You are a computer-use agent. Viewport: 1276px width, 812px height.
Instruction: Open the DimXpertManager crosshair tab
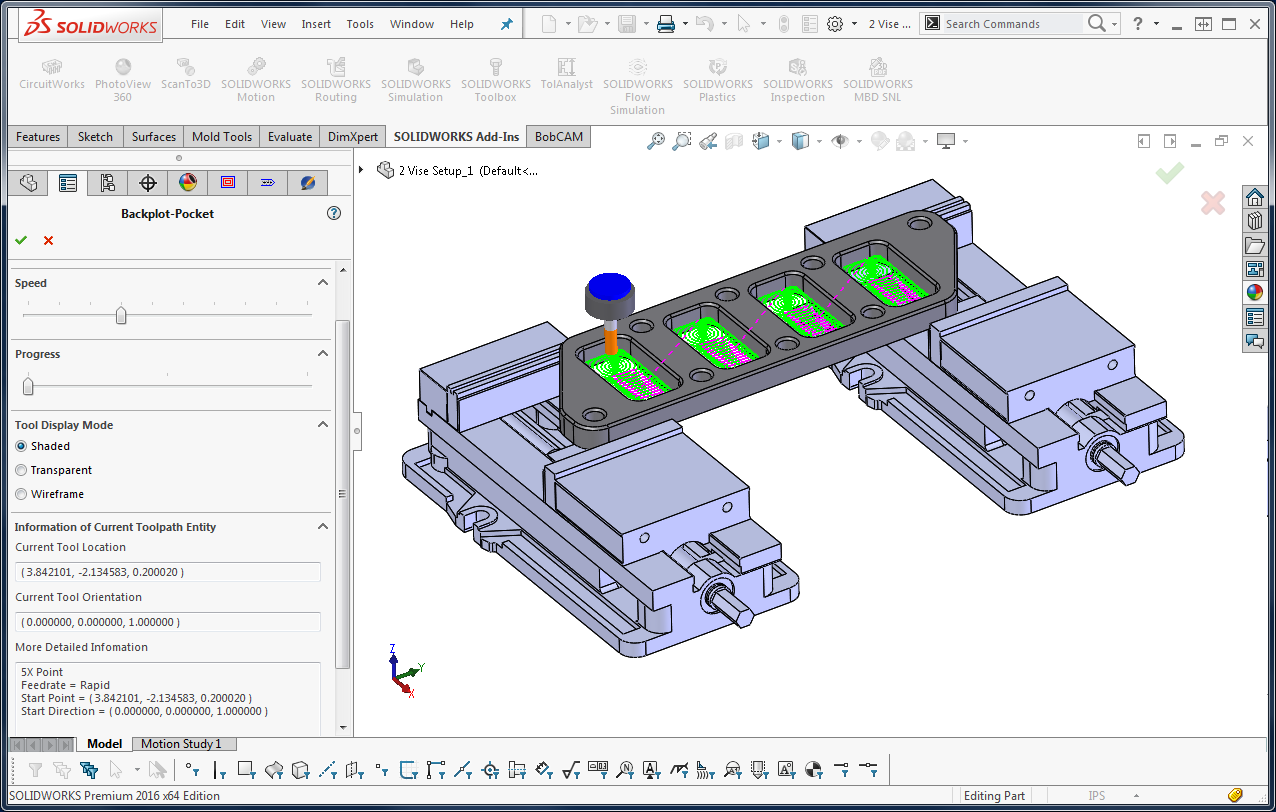pyautogui.click(x=148, y=183)
